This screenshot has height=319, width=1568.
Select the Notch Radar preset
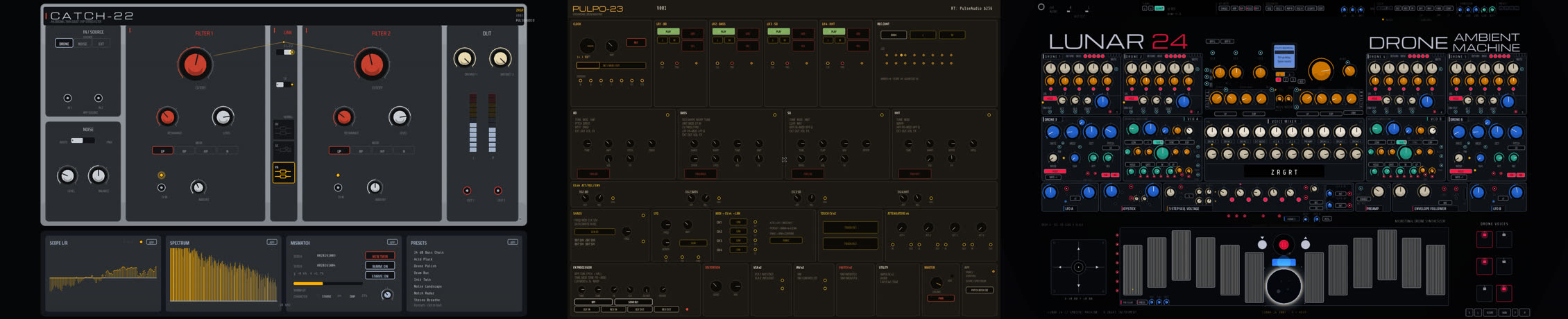coord(425,293)
